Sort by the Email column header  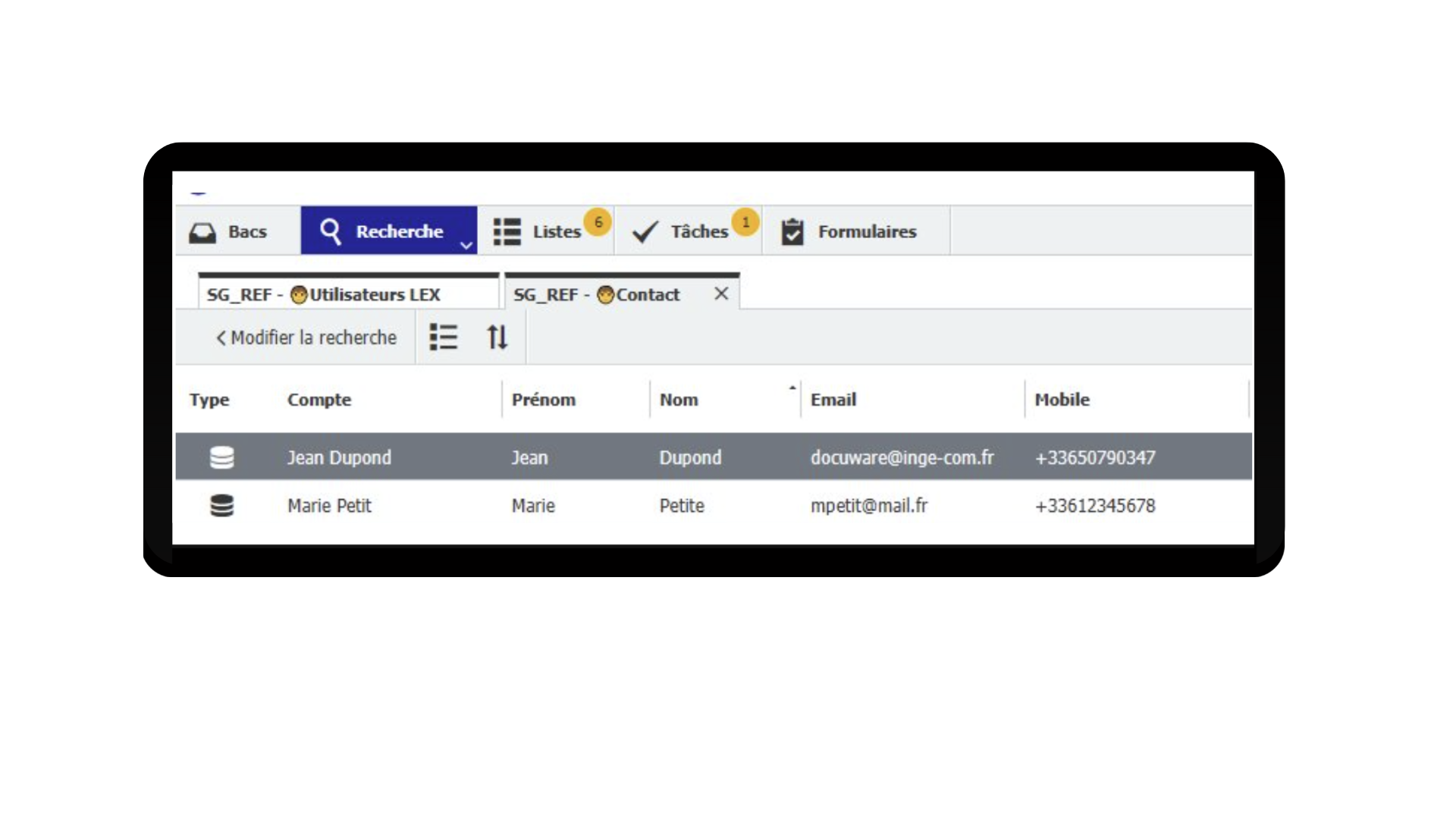coord(833,400)
